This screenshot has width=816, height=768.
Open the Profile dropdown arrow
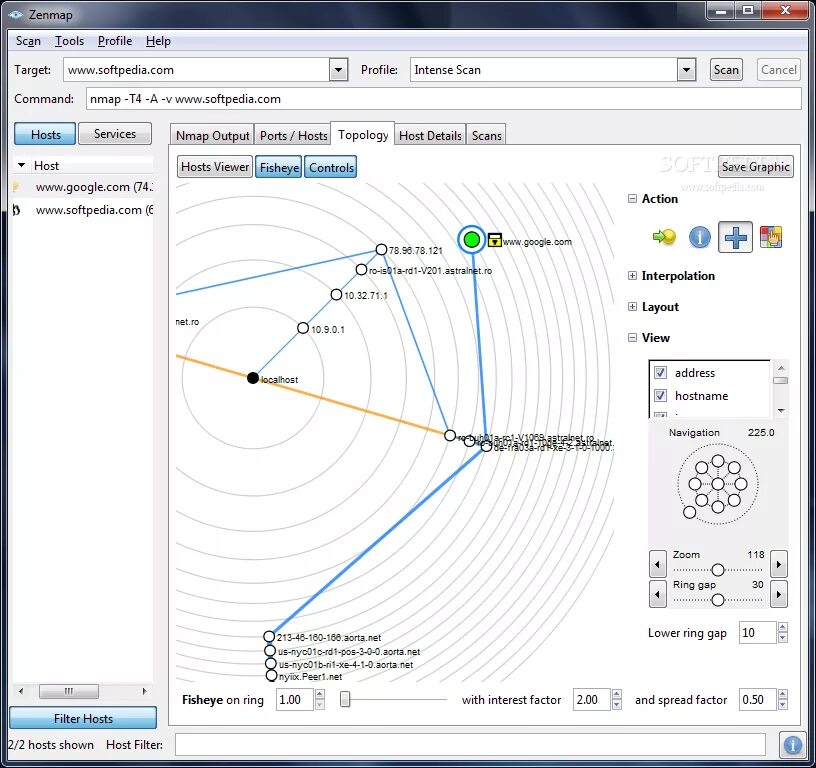(x=686, y=69)
